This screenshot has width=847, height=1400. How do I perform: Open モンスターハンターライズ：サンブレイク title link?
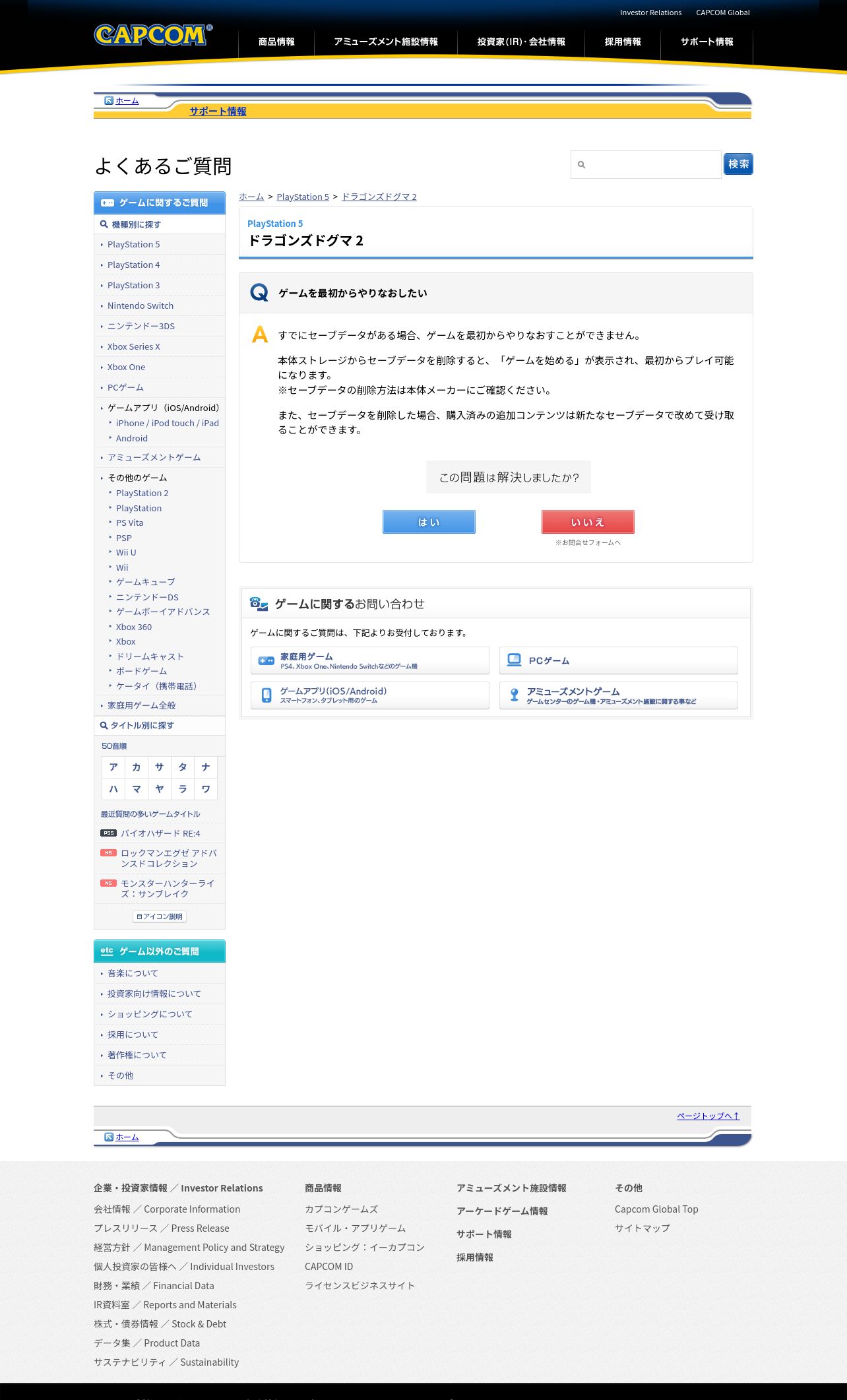pos(169,889)
